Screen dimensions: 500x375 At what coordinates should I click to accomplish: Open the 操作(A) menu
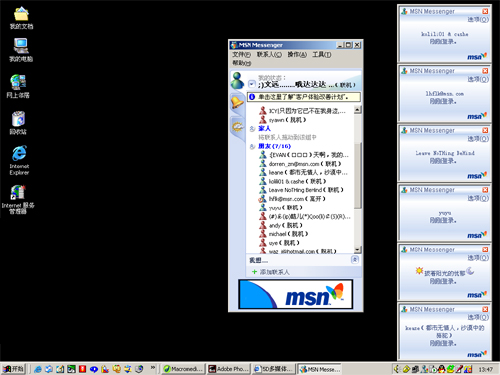point(297,54)
